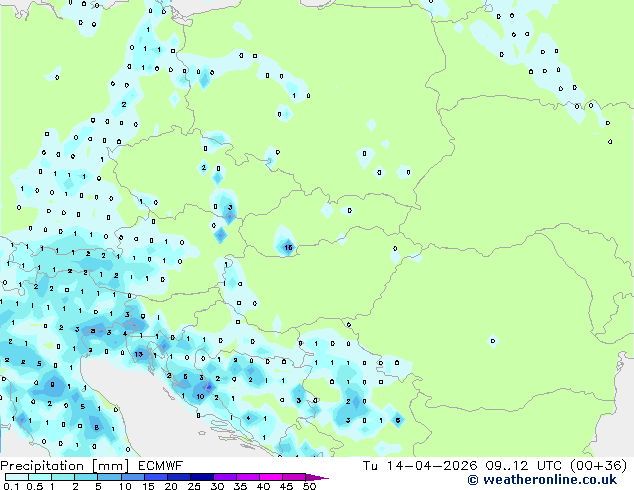Select the 40–45 mm magenta legend swatch
This screenshot has height=490, width=634.
point(271,477)
